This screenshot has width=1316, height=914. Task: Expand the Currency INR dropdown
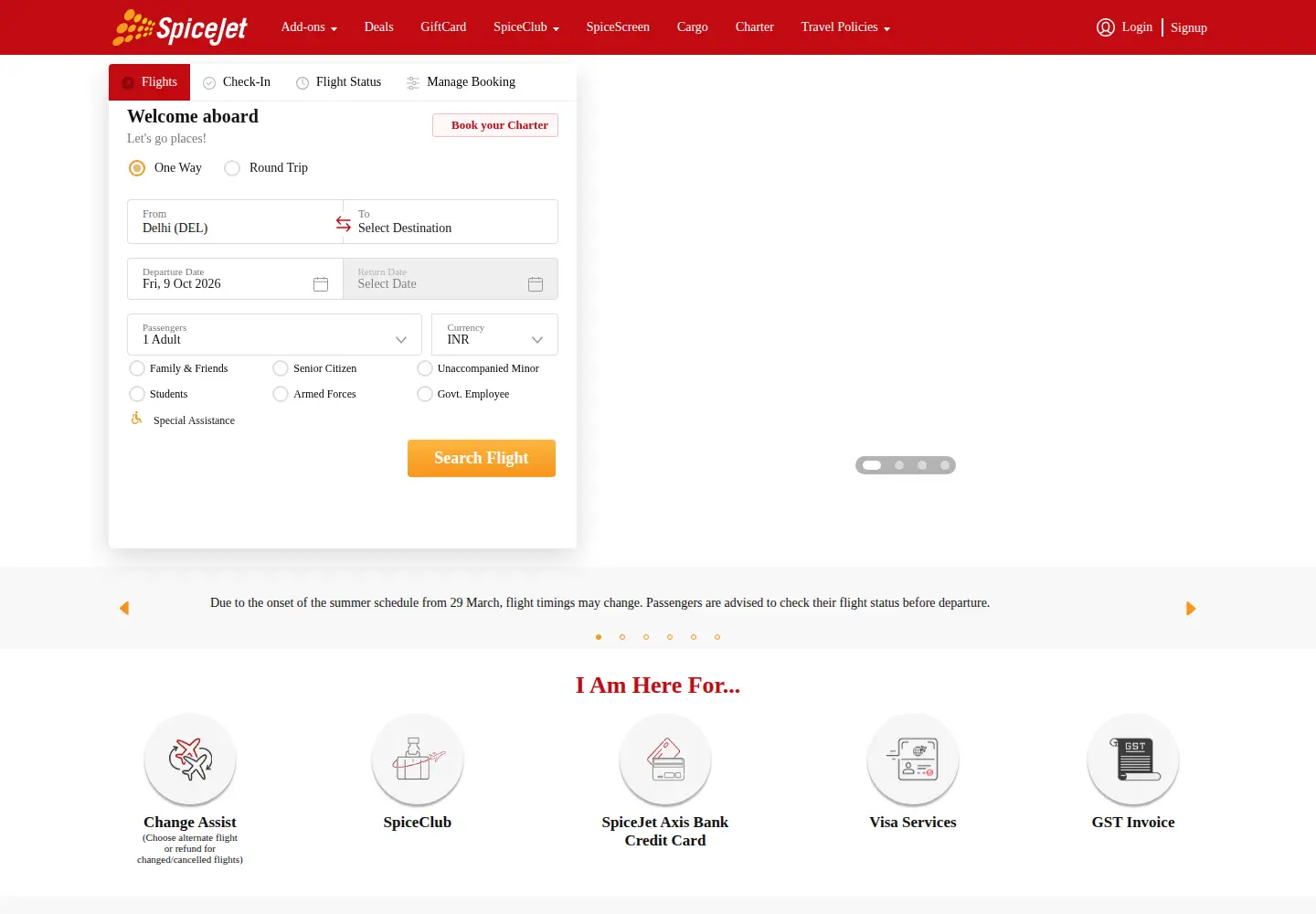point(494,335)
